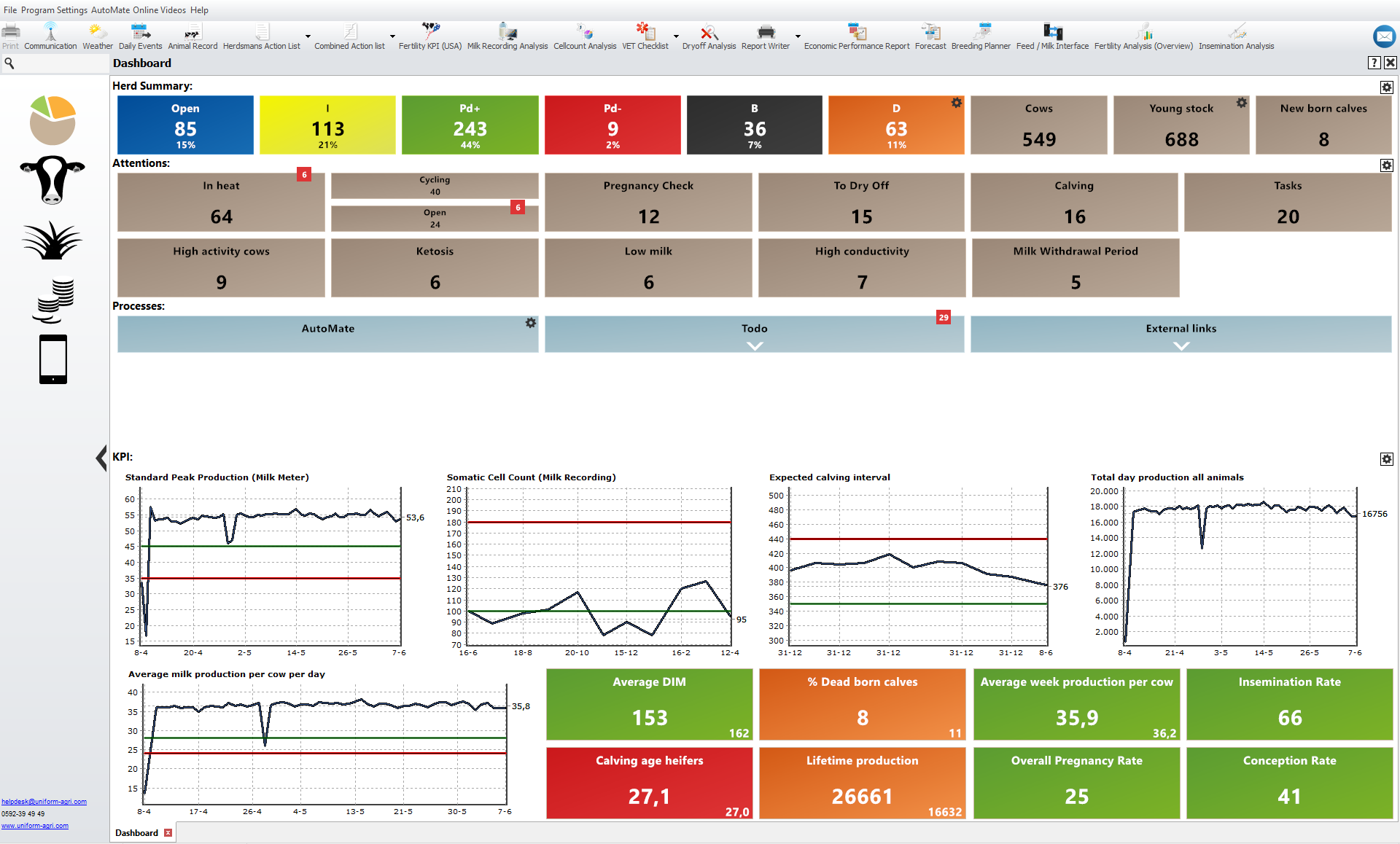This screenshot has height=844, width=1400.
Task: Open the Weather toolbar icon
Action: click(97, 33)
